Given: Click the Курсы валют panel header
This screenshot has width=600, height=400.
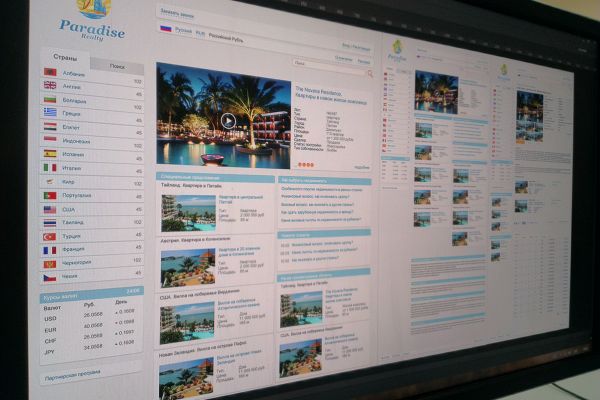Looking at the screenshot, I should pos(92,294).
